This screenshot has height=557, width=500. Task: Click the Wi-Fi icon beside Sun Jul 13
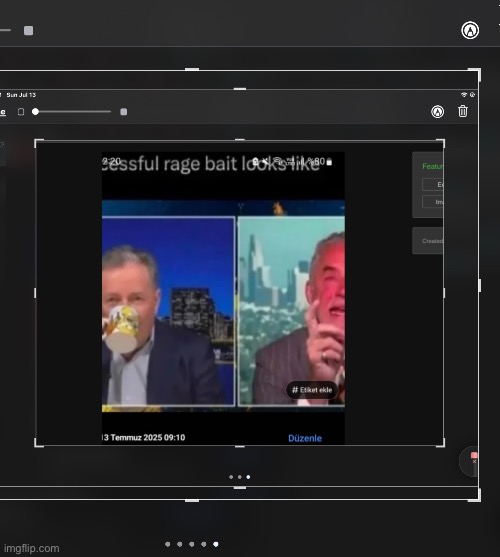tap(464, 95)
